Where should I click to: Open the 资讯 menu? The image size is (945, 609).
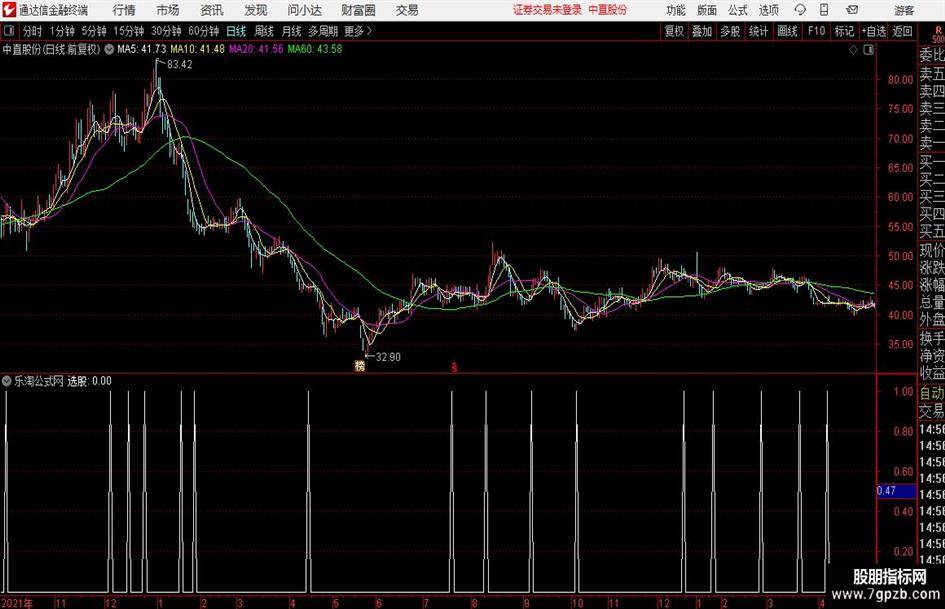(x=212, y=10)
